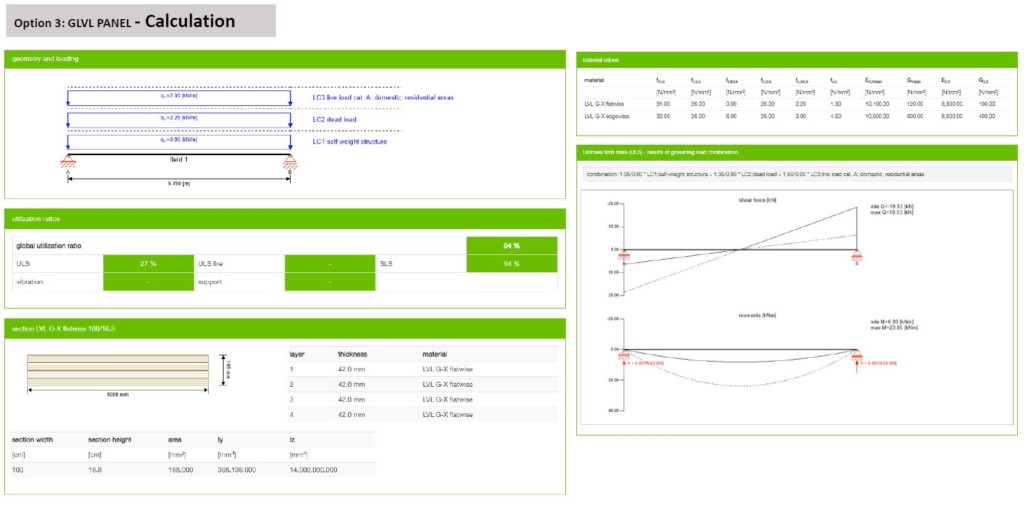
Task: Click the global utilization ratio 94 % cell
Action: (512, 245)
